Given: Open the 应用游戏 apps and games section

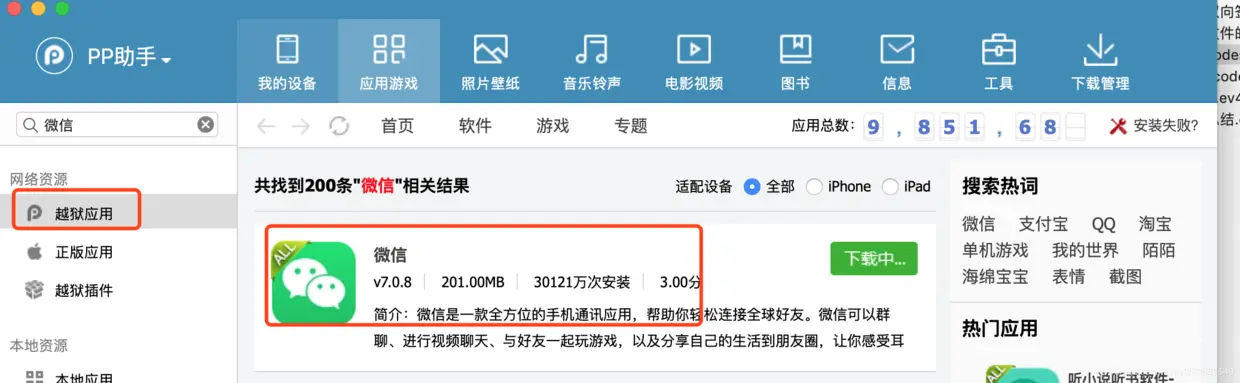Looking at the screenshot, I should coord(388,61).
